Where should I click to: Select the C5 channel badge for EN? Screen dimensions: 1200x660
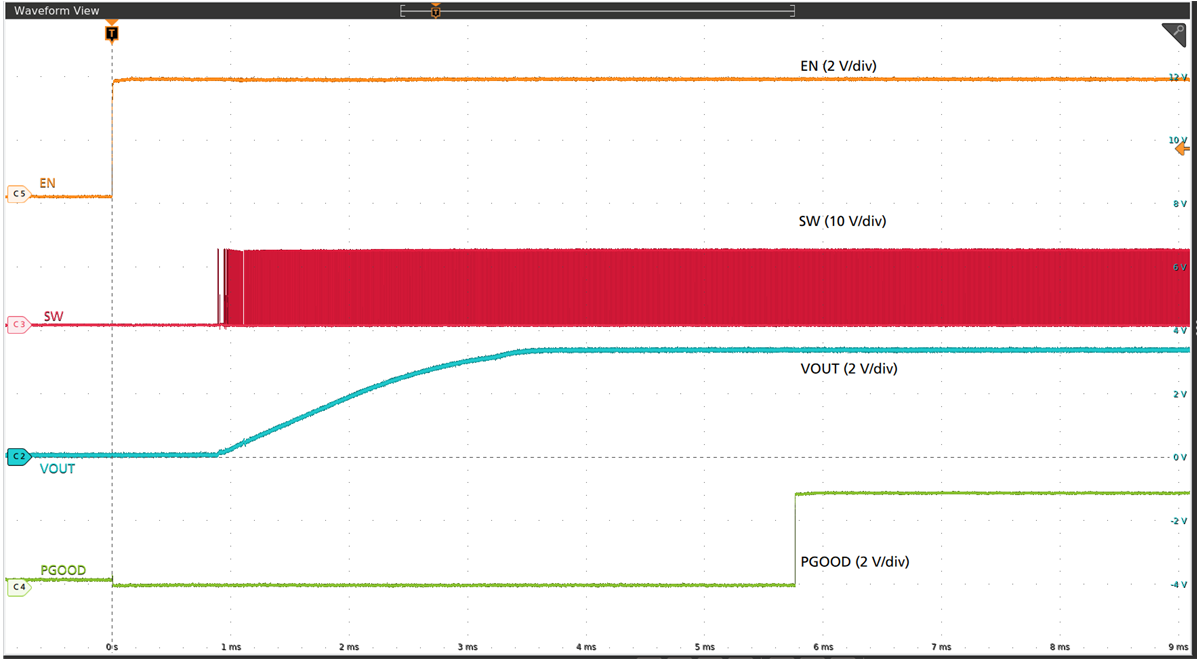pyautogui.click(x=18, y=193)
